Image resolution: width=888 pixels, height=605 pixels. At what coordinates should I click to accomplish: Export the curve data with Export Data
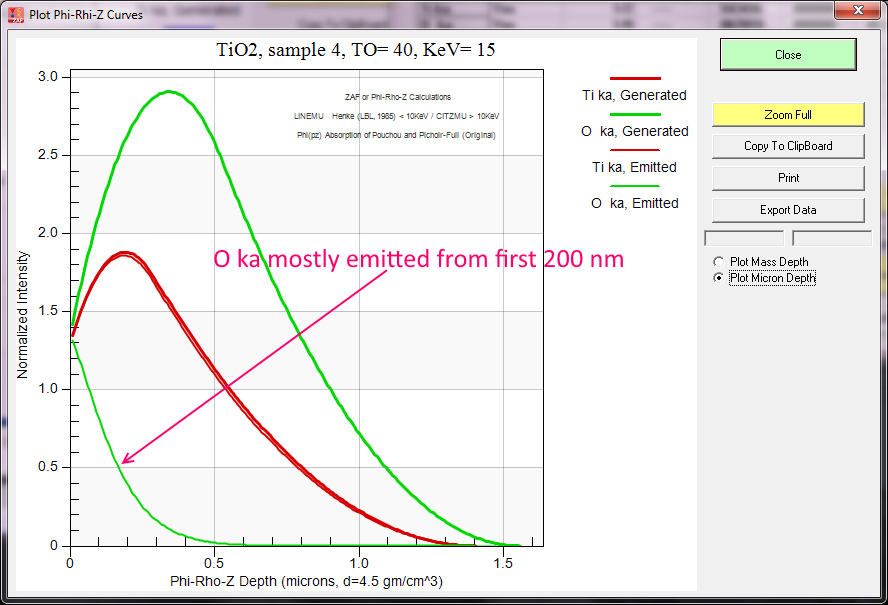coord(787,210)
